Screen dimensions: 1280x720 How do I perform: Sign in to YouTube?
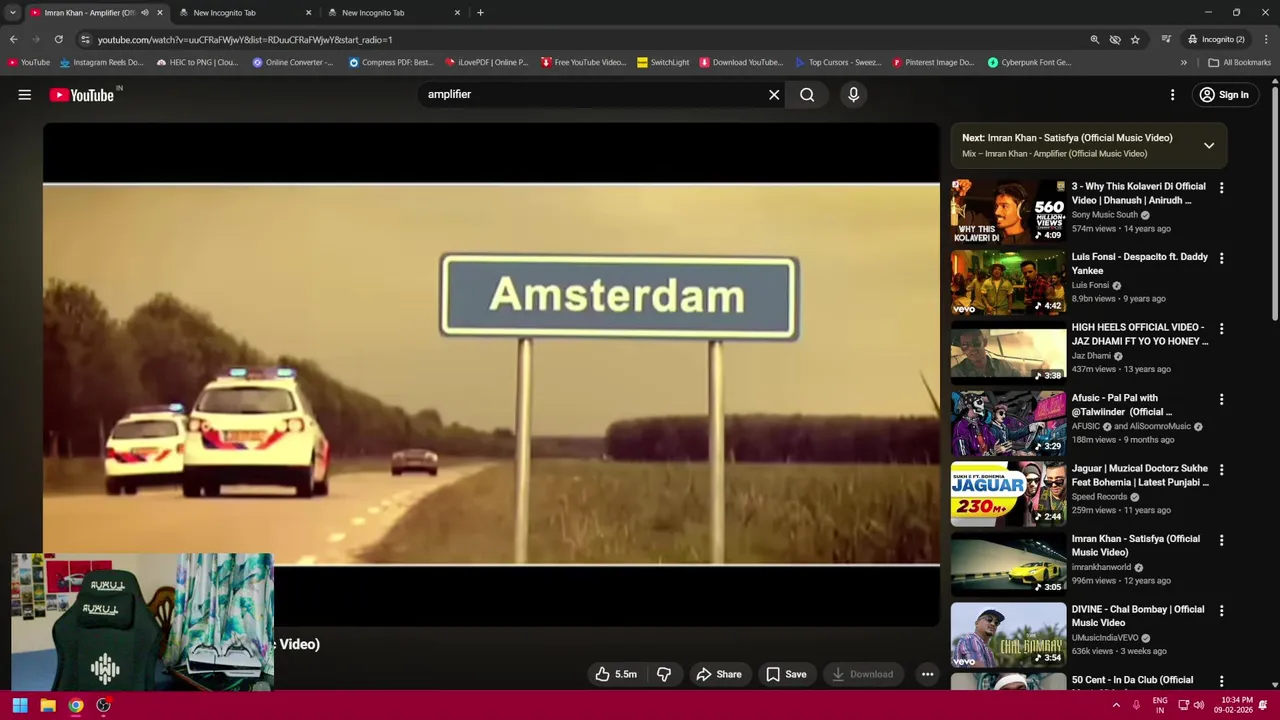coord(1223,95)
